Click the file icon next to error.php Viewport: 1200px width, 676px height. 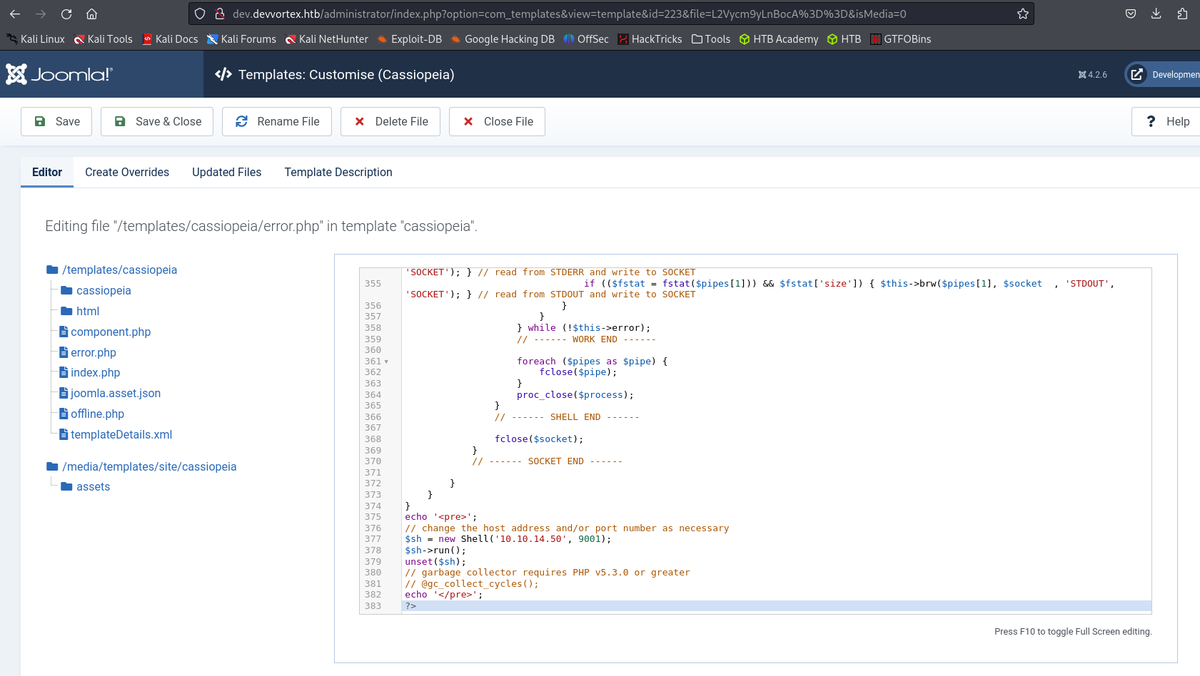tap(63, 353)
